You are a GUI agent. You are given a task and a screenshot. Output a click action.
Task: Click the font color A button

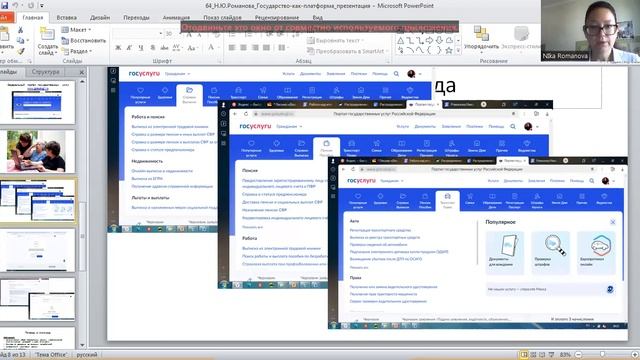[211, 48]
